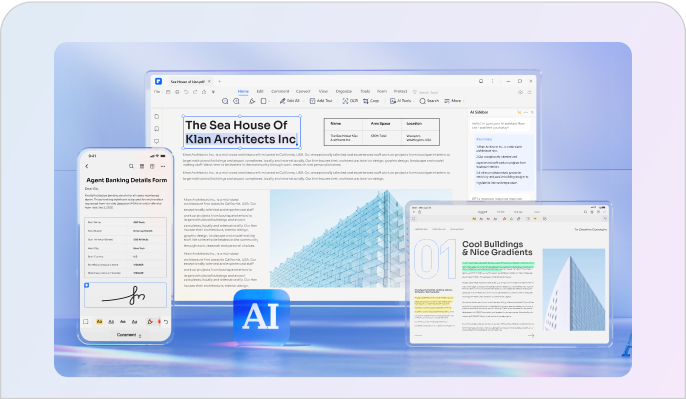Click the blue AI cube icon
This screenshot has width=686, height=399.
click(x=261, y=316)
